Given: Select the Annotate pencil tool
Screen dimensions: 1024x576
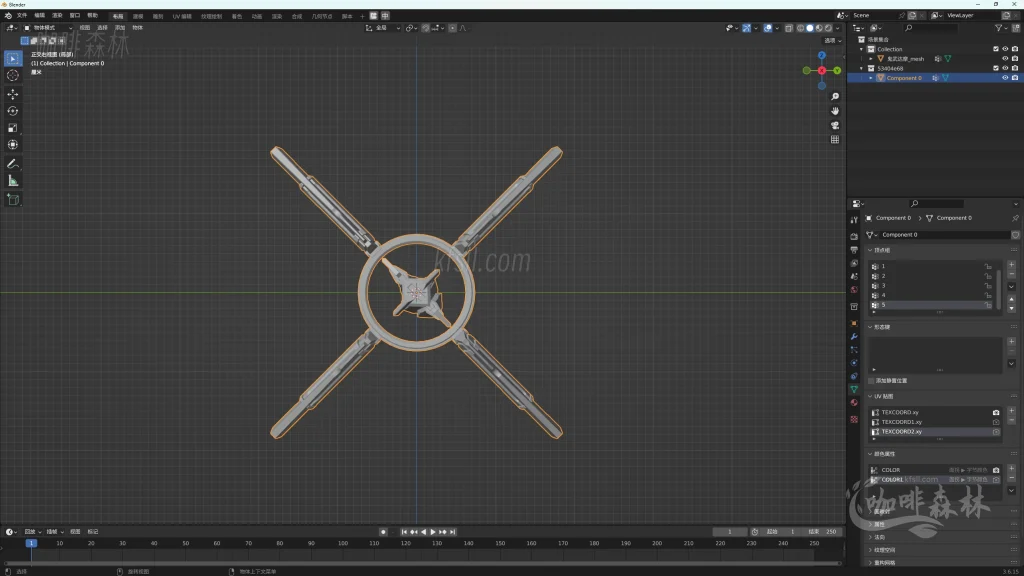Looking at the screenshot, I should pyautogui.click(x=13, y=163).
